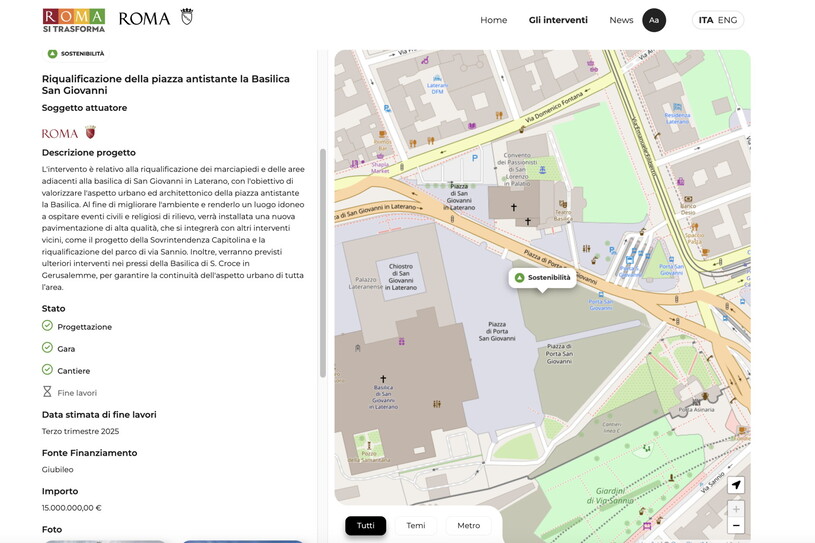The height and width of the screenshot is (543, 815).
Task: Click the map geolocation arrow button
Action: point(736,485)
